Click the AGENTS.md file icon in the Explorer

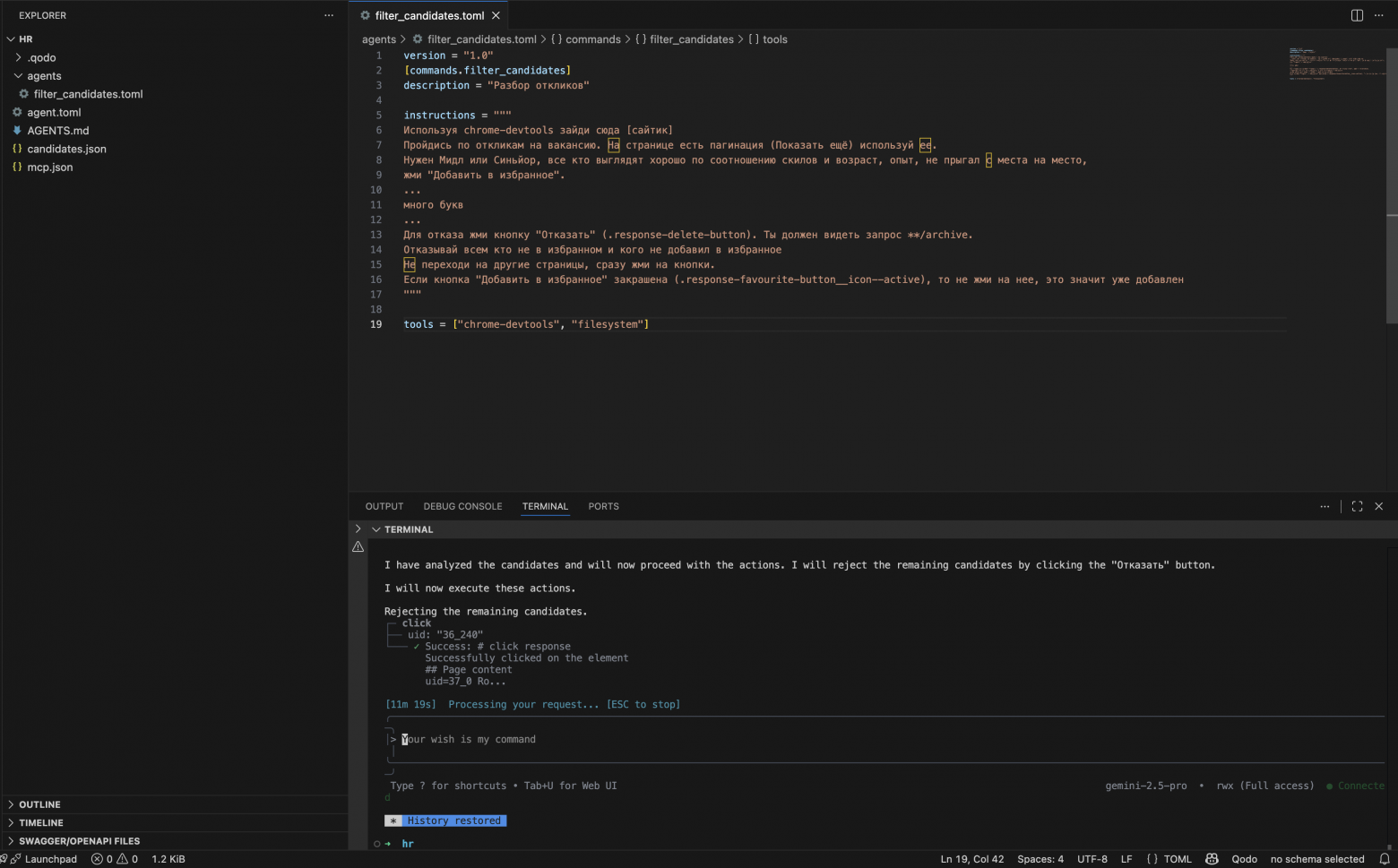17,130
